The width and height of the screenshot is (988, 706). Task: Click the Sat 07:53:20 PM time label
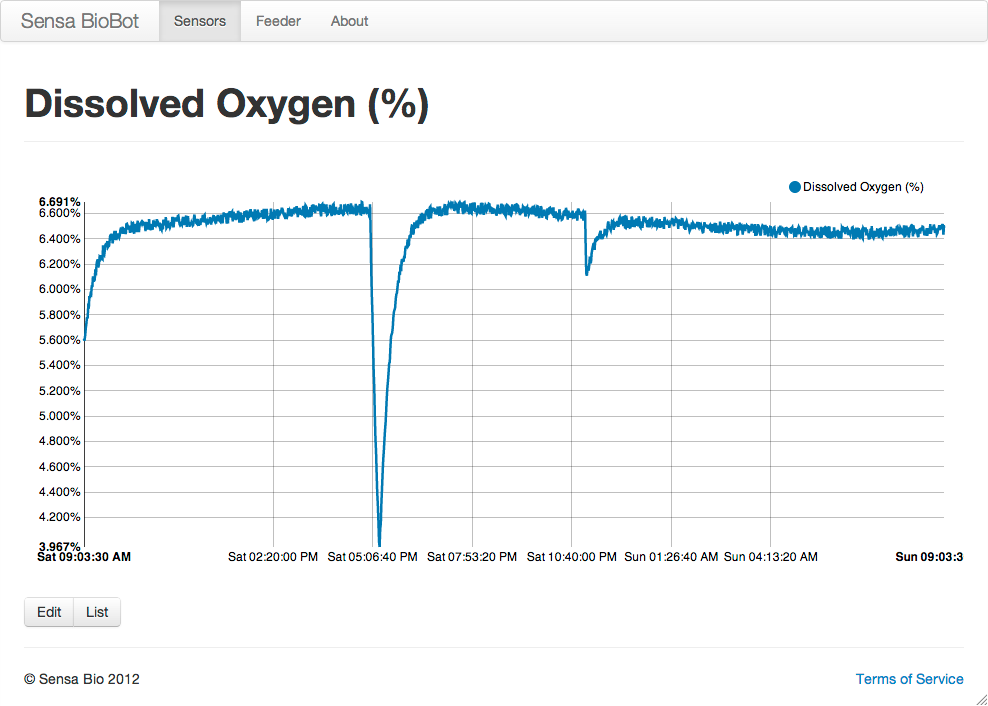pyautogui.click(x=472, y=557)
